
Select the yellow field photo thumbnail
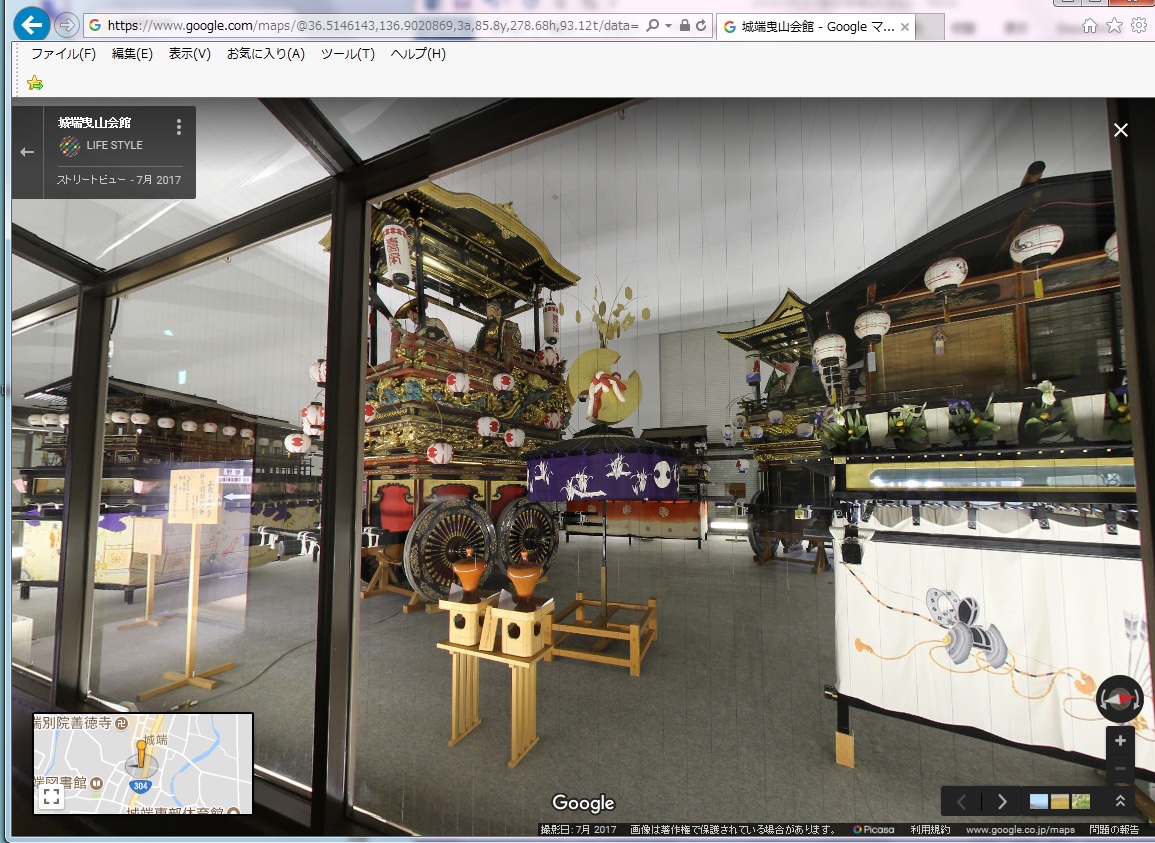click(1059, 801)
